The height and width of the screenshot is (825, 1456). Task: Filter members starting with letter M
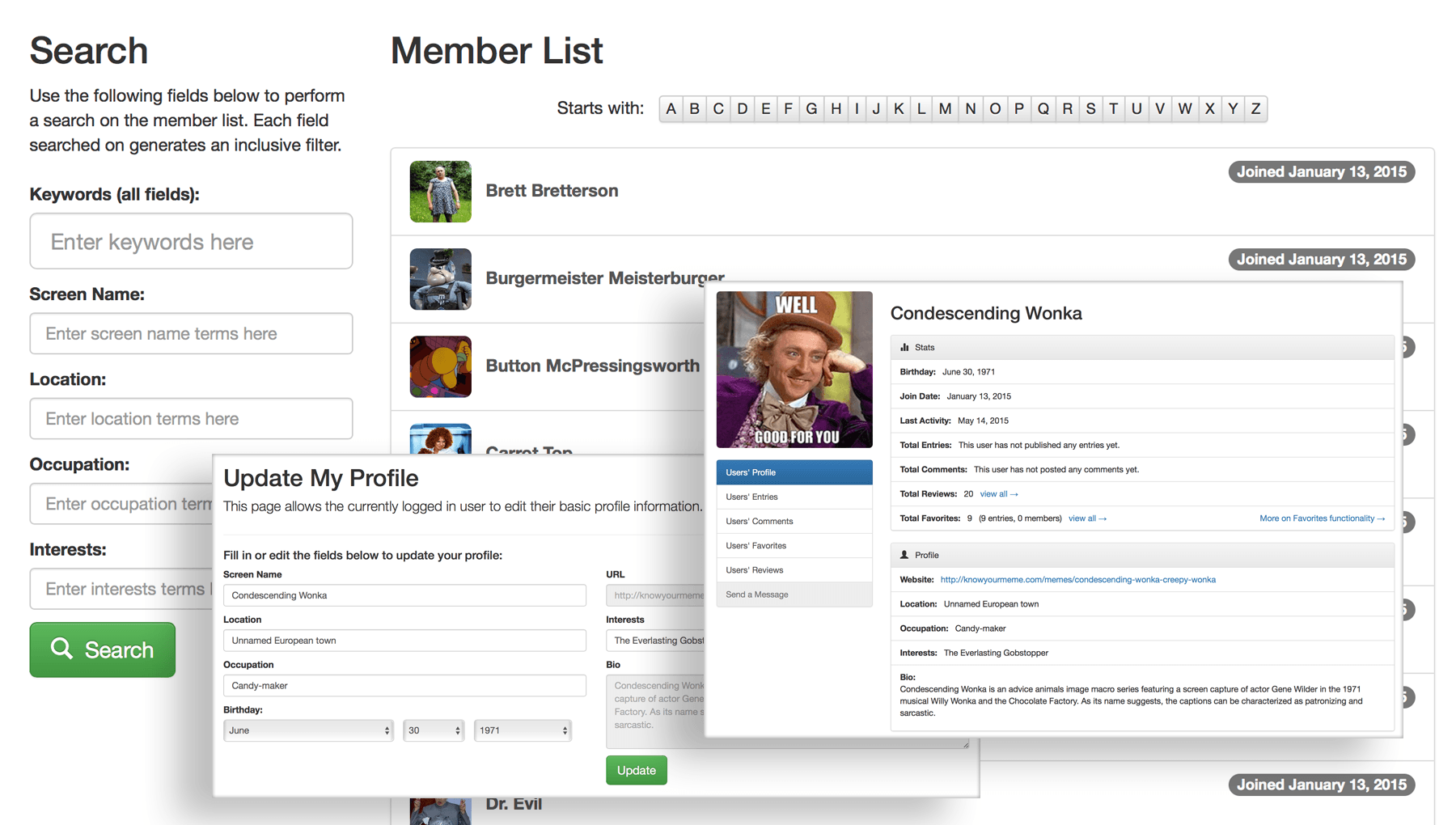[x=945, y=109]
